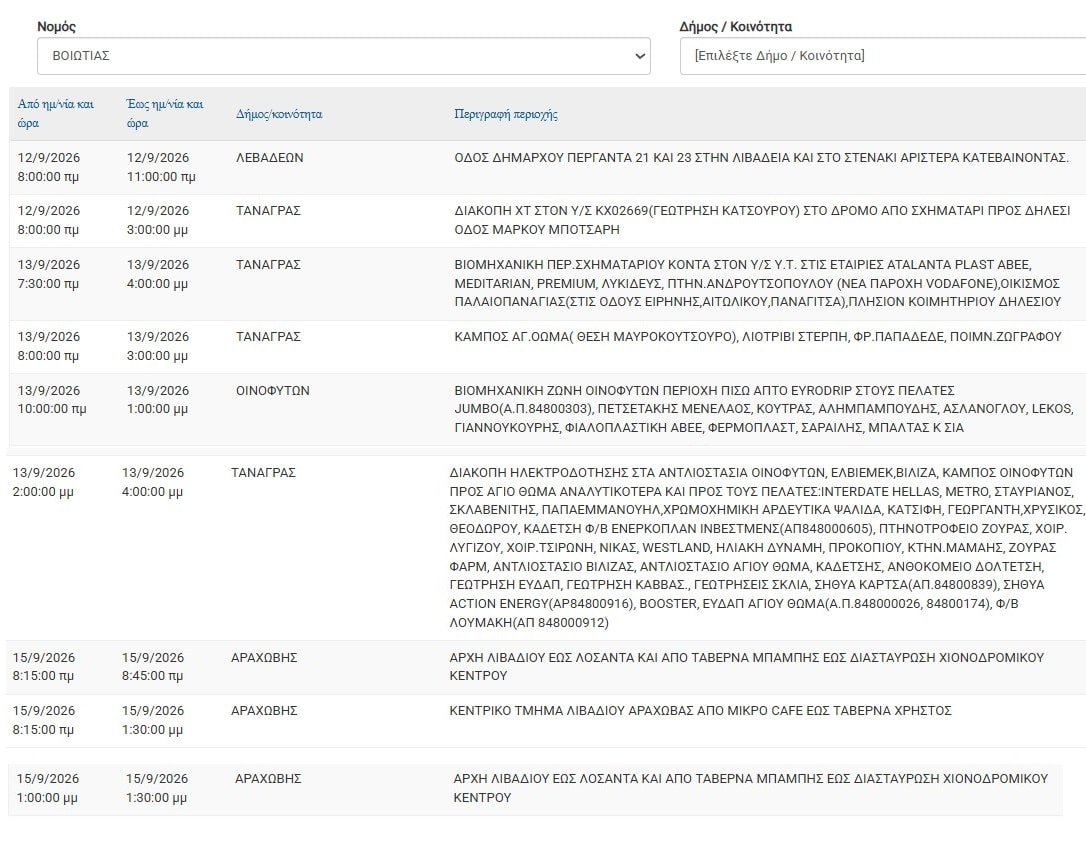The image size is (1086, 856).
Task: Click the ΒΙΟΜΗΧΑΝΙΚΗ ΖΩΝΗ ΟΙΝΟΦΥΤΩΝ description
Action: pyautogui.click(x=764, y=409)
